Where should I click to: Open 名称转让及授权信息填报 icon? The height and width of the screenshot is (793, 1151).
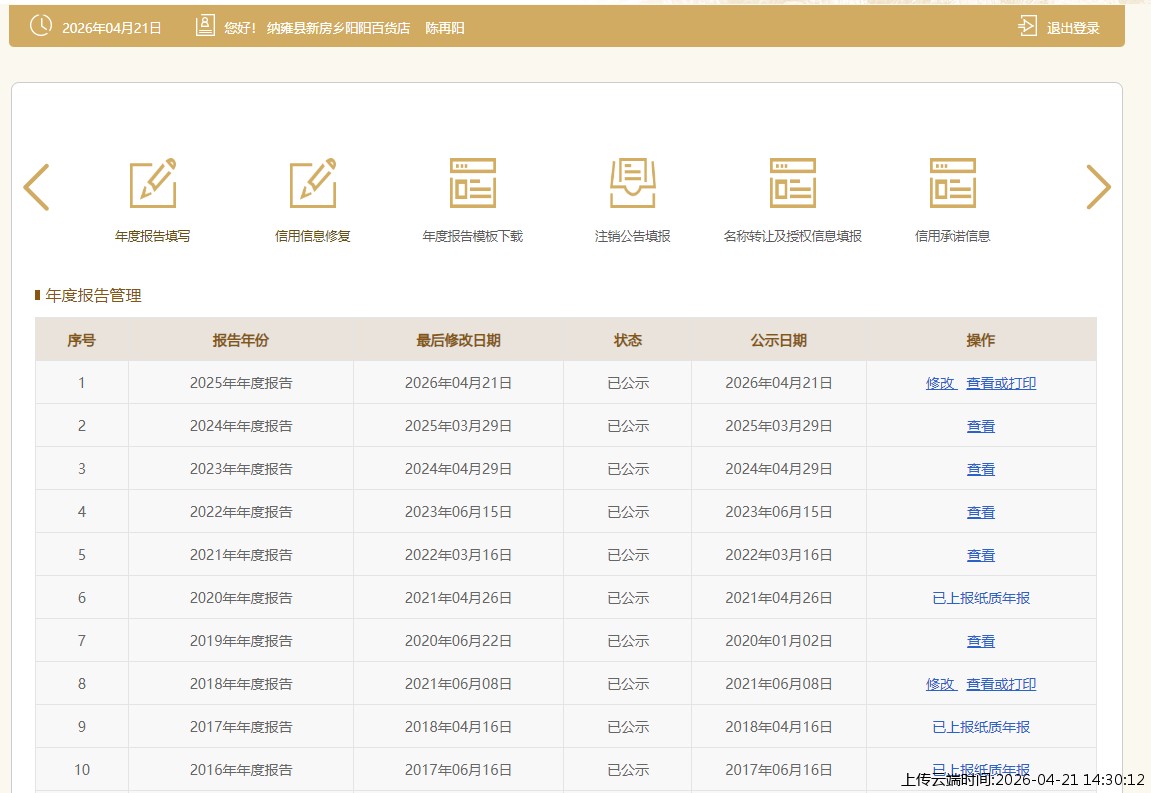793,184
